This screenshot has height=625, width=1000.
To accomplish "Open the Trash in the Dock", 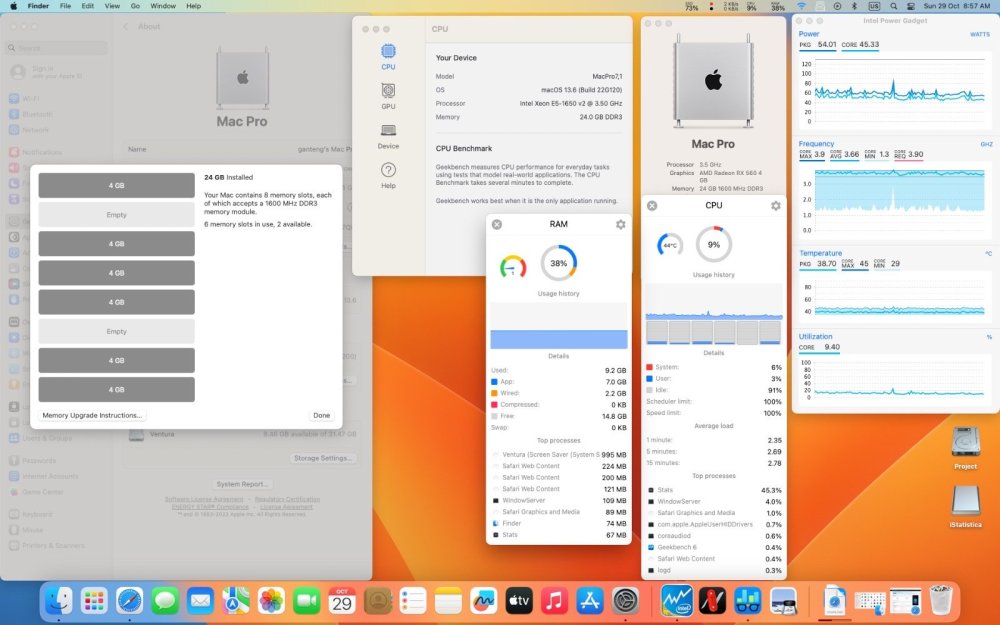I will pyautogui.click(x=941, y=601).
